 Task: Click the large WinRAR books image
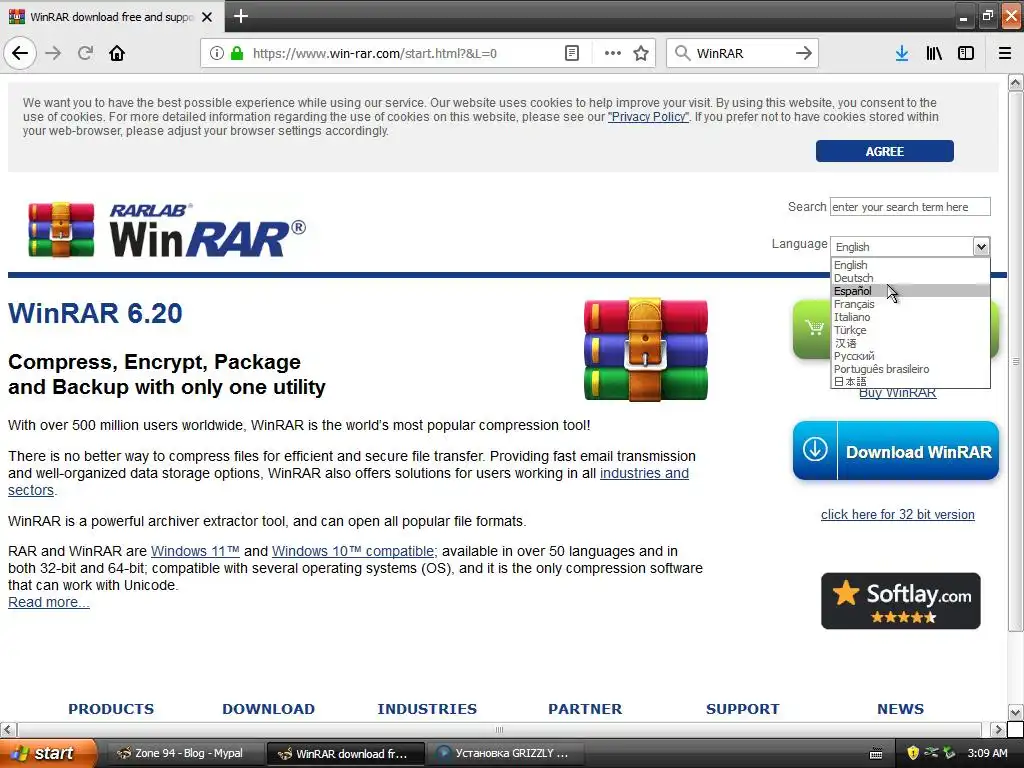pyautogui.click(x=646, y=349)
